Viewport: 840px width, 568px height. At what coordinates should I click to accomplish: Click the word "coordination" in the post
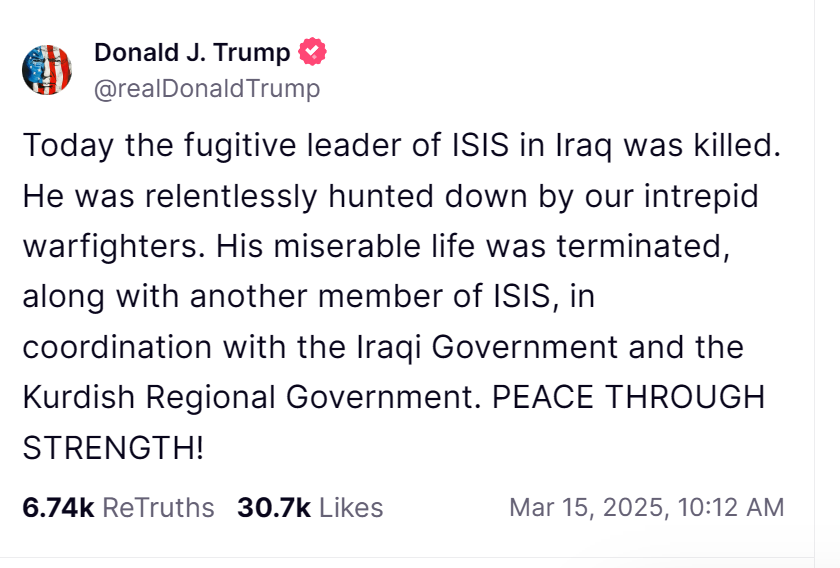click(x=117, y=347)
